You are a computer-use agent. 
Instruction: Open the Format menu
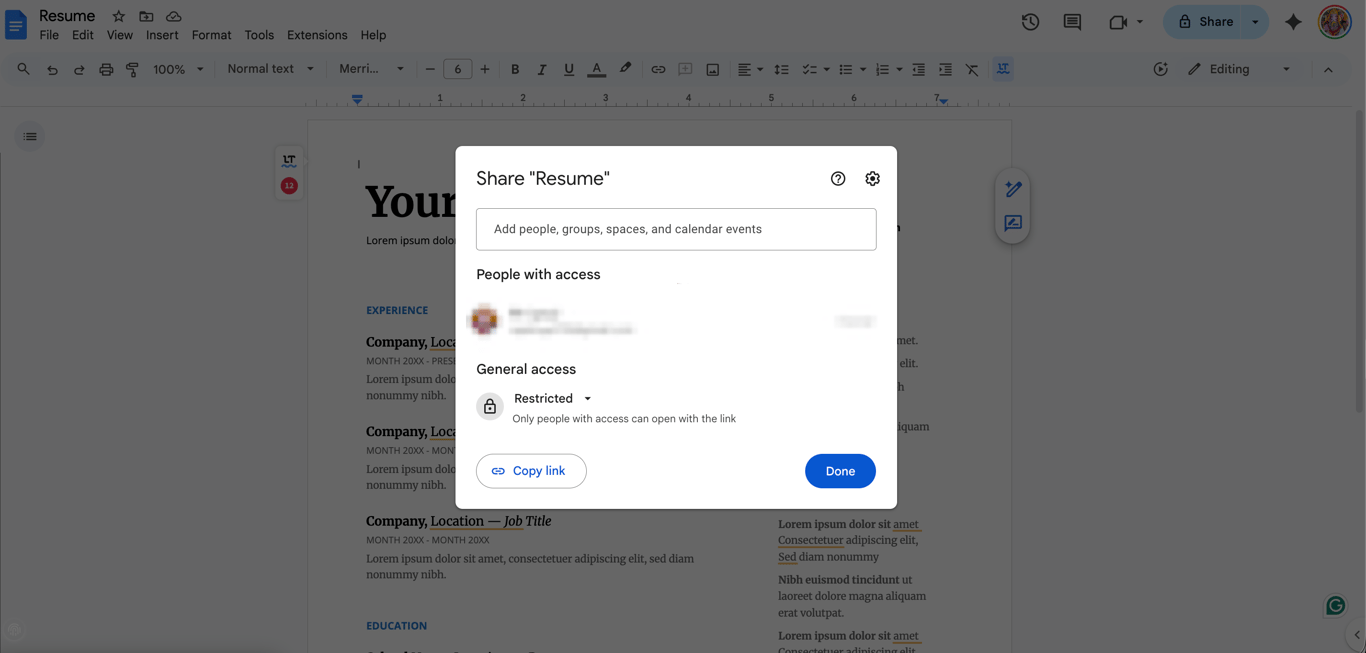211,35
